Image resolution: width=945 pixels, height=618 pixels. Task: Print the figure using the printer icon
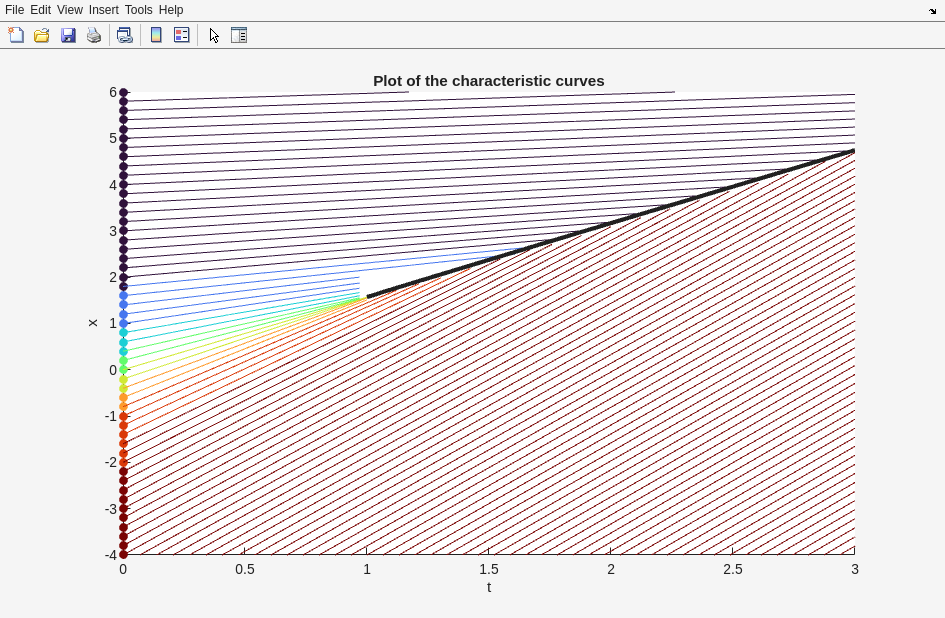[94, 35]
